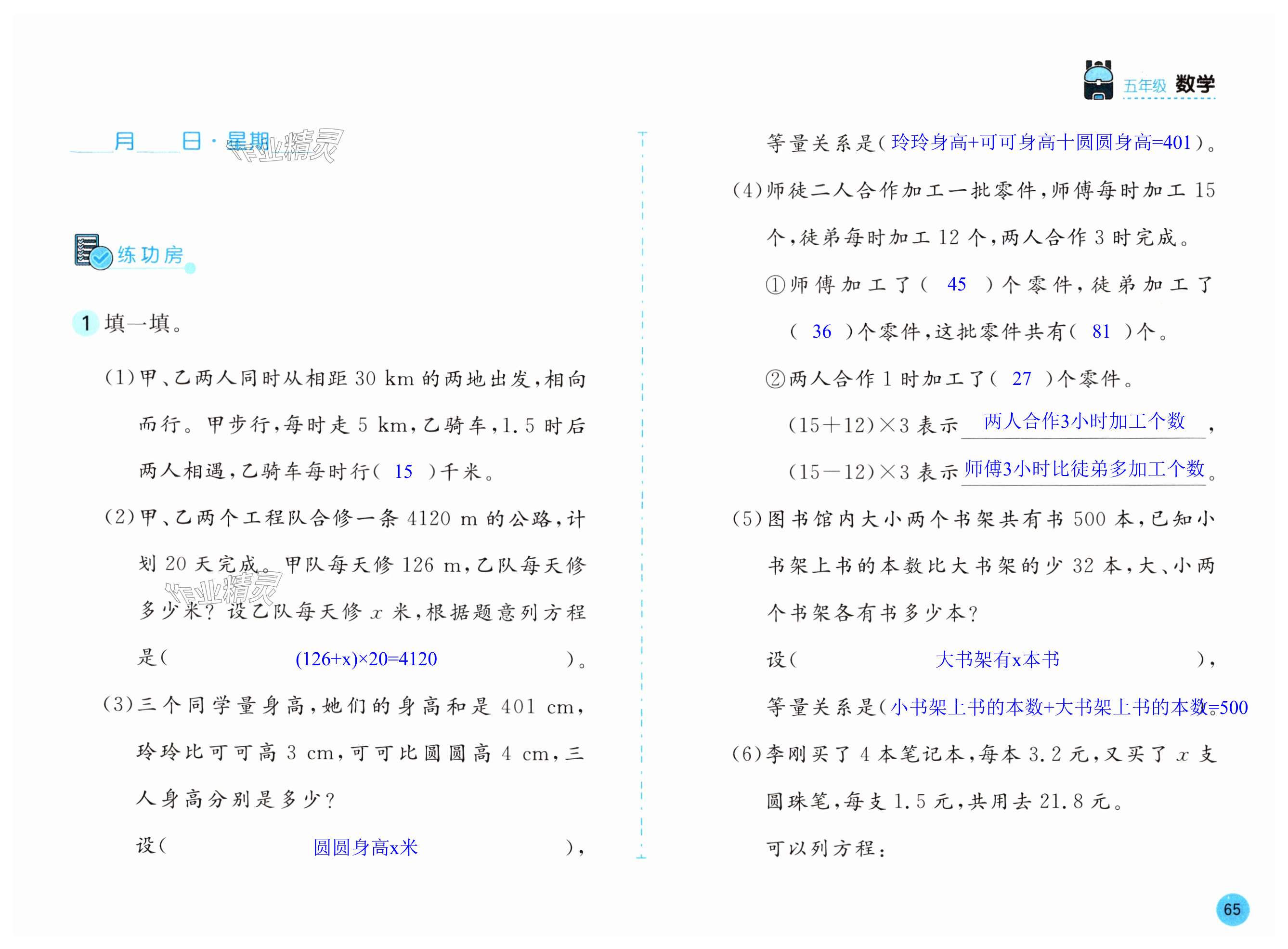The height and width of the screenshot is (949, 1288).
Task: Click the answer 45 for 师傅 parts
Action: pos(956,284)
